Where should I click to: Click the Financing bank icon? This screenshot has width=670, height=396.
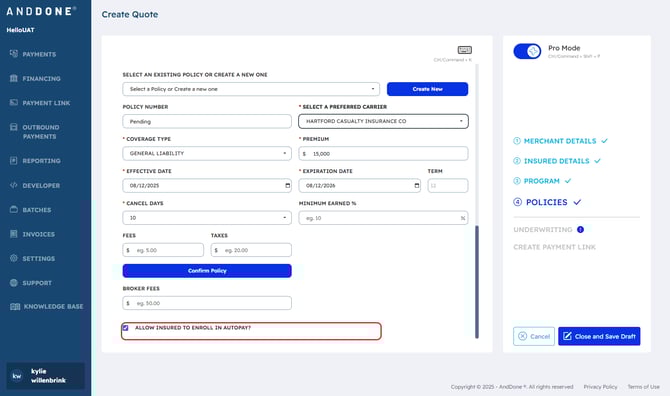[x=14, y=78]
